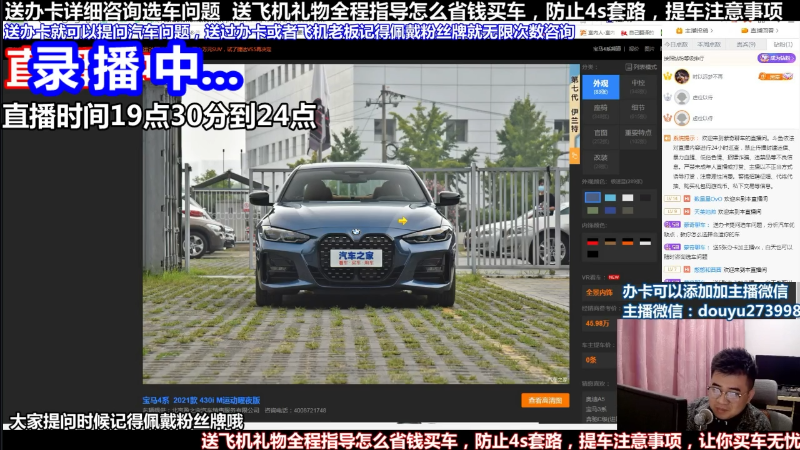Click the 0条 owner price entries

pos(591,360)
